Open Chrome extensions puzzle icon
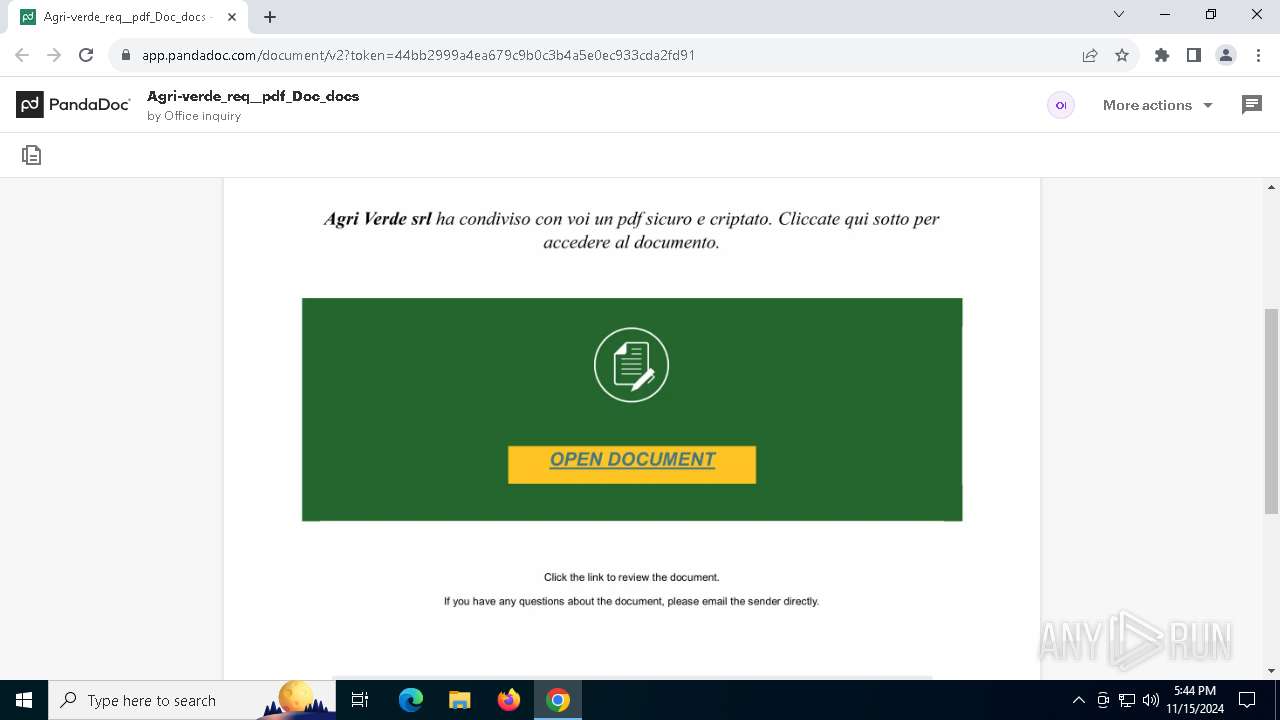Viewport: 1280px width, 720px height. [1162, 55]
